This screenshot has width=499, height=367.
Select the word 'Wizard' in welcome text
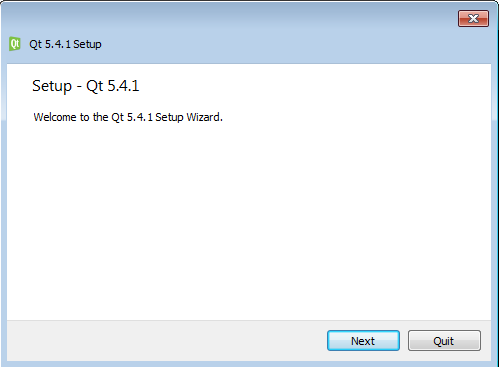(x=204, y=117)
